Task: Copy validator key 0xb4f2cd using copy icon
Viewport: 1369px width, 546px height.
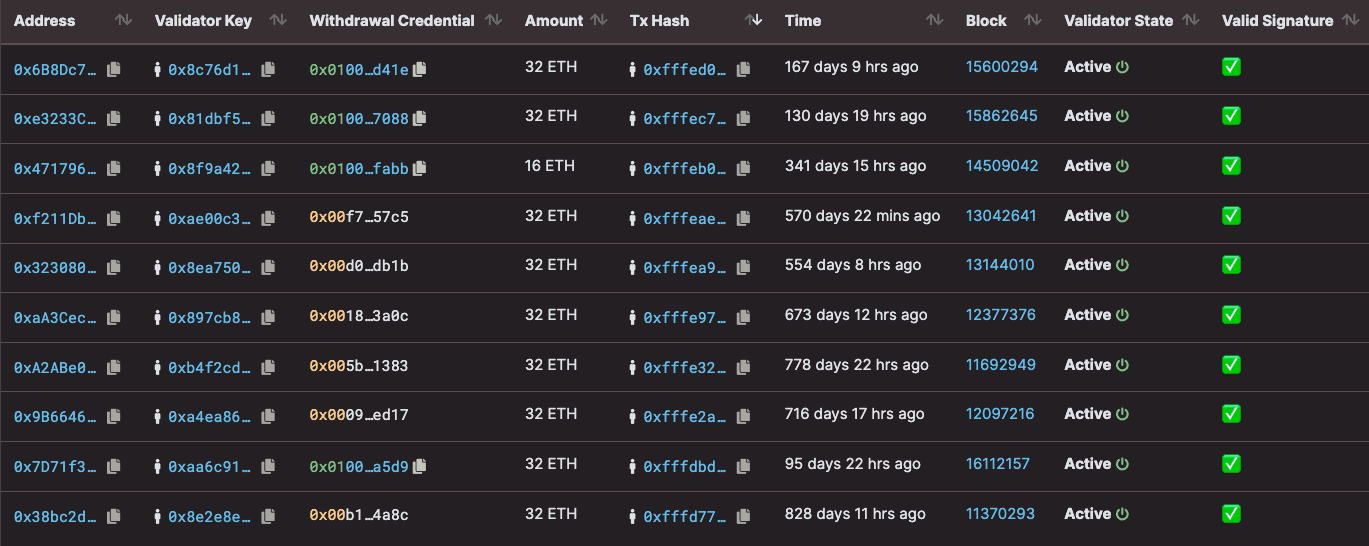Action: coord(268,367)
